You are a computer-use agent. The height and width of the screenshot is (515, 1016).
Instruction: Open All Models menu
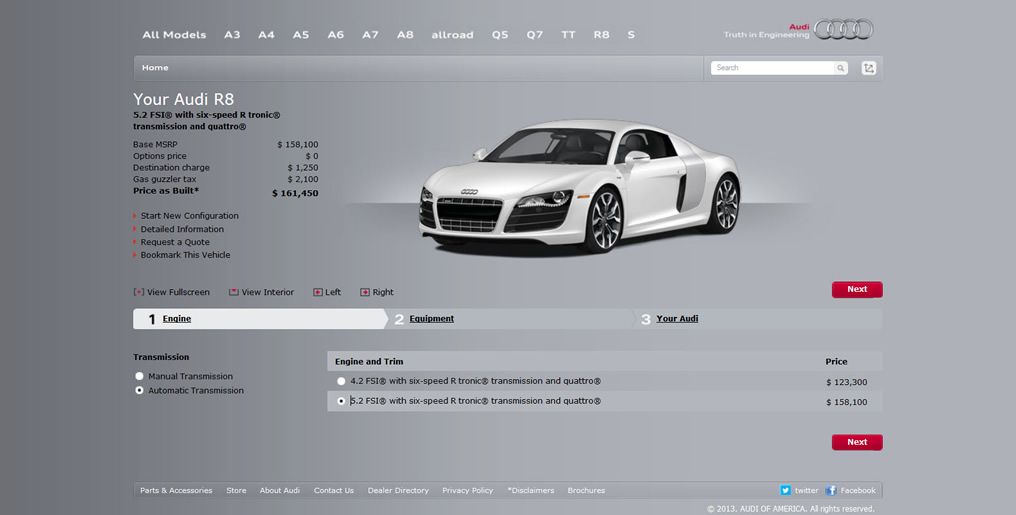tap(174, 35)
